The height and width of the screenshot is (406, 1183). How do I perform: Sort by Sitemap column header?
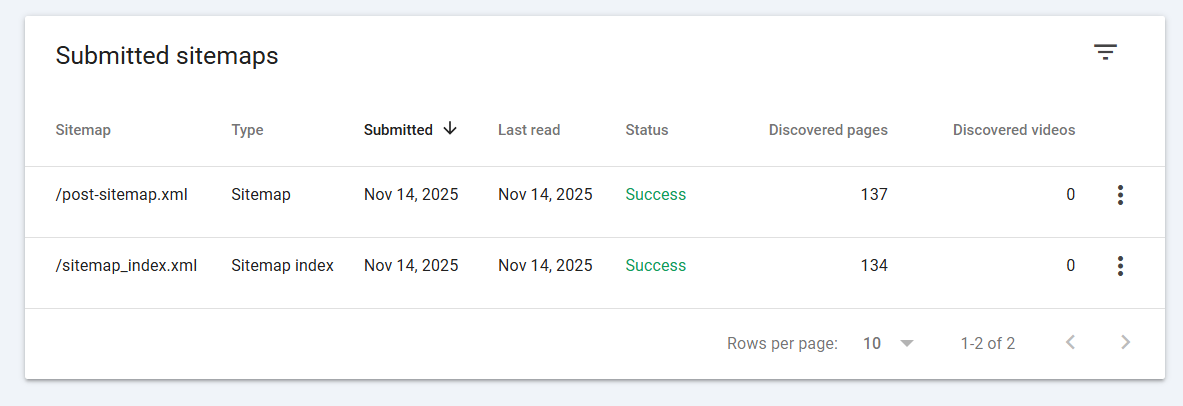83,130
